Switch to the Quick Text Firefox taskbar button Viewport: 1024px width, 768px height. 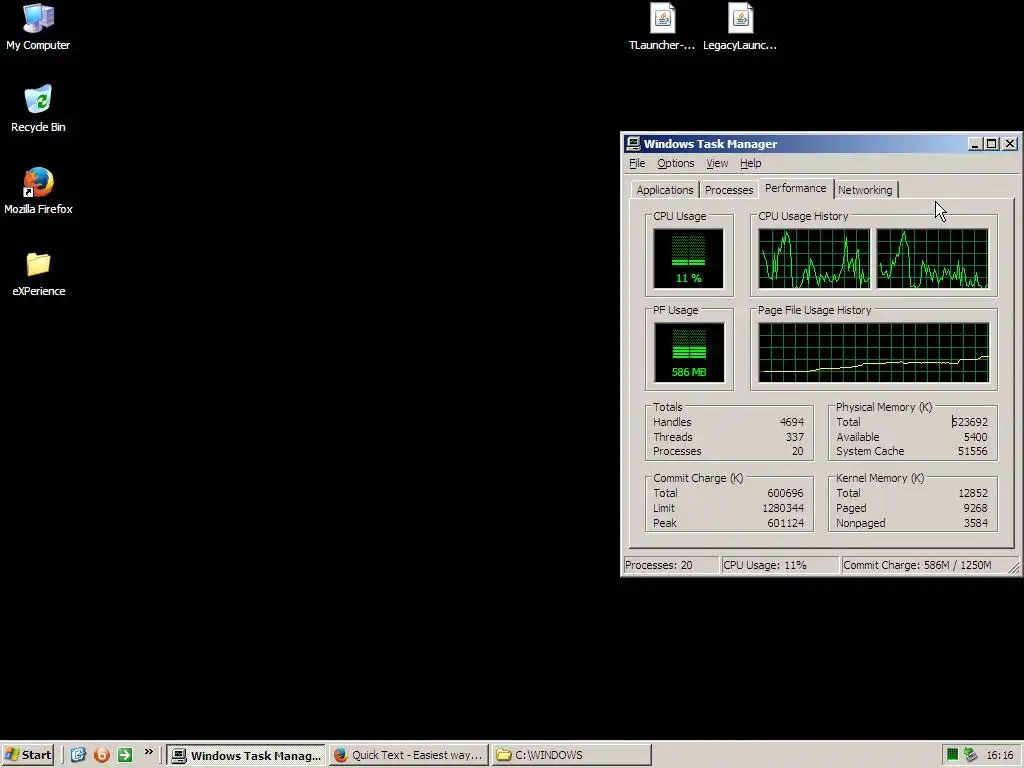[409, 755]
